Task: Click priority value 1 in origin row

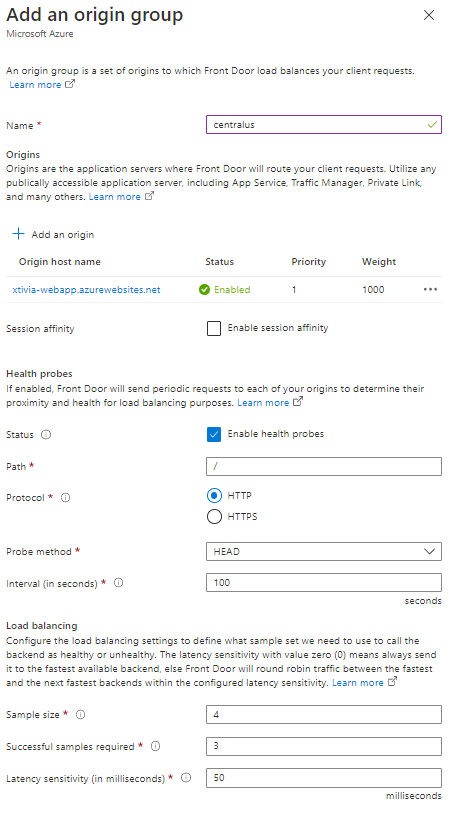Action: [x=294, y=290]
